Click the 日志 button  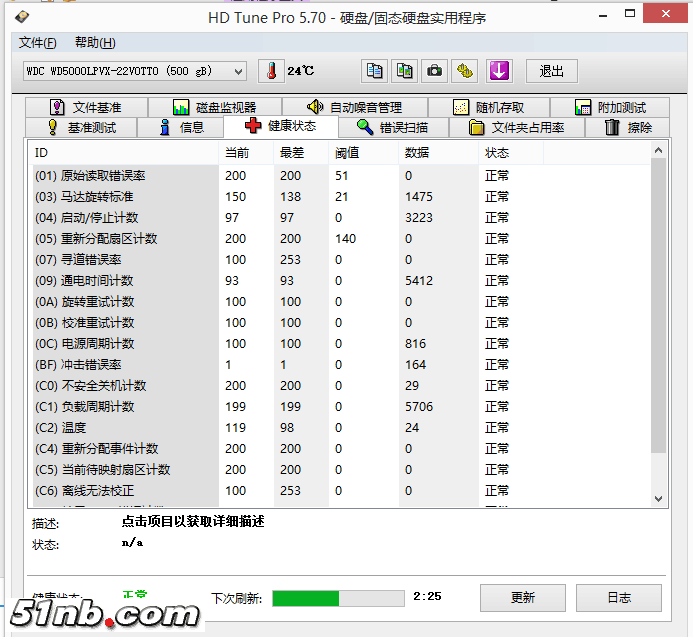(619, 598)
